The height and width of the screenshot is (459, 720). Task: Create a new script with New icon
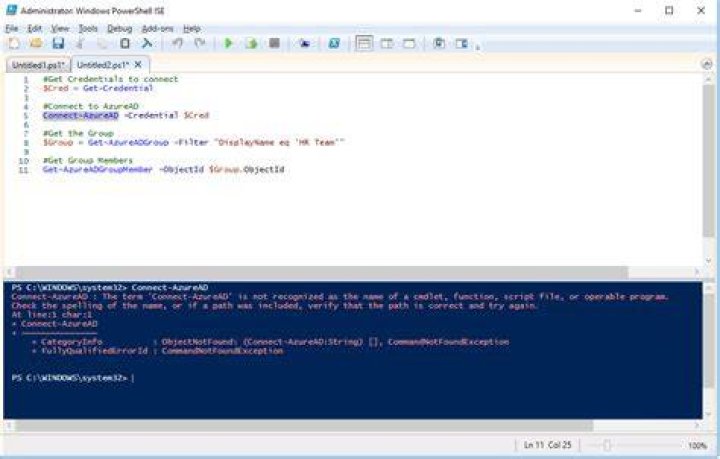coord(14,44)
